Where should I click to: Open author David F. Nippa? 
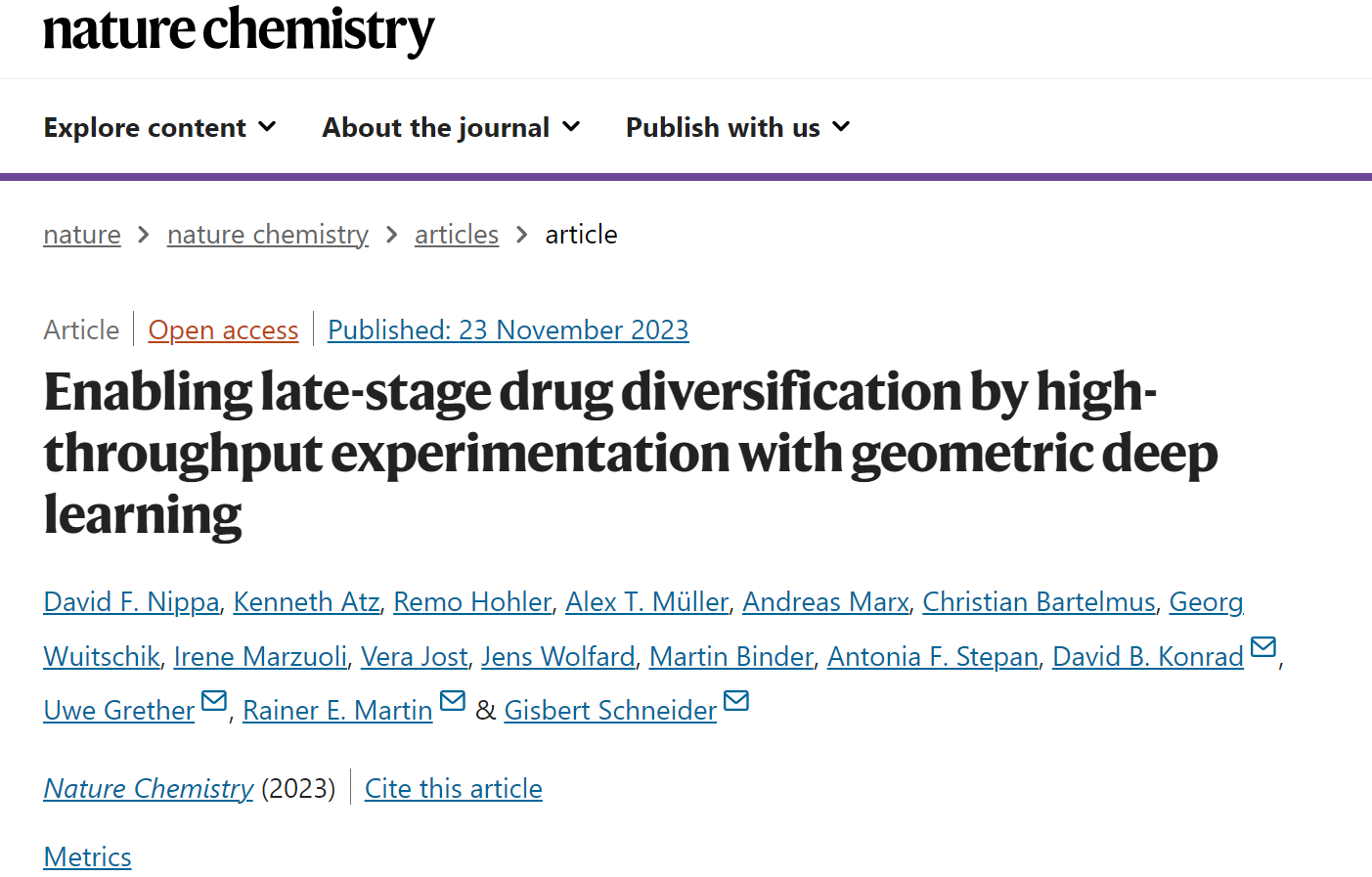[x=131, y=602]
